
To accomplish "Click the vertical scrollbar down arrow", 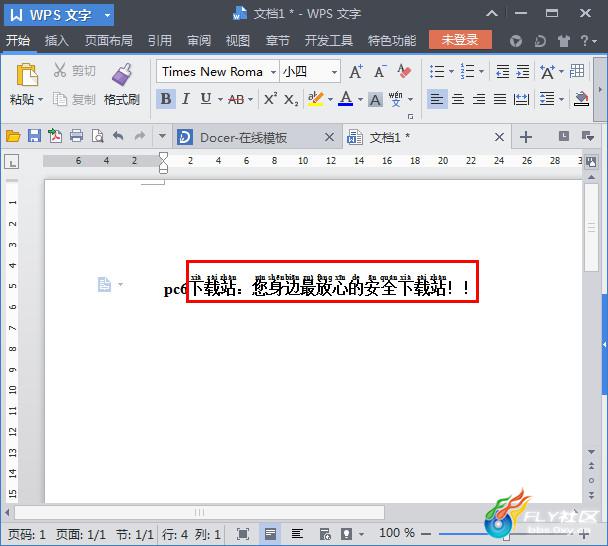I will (x=591, y=452).
